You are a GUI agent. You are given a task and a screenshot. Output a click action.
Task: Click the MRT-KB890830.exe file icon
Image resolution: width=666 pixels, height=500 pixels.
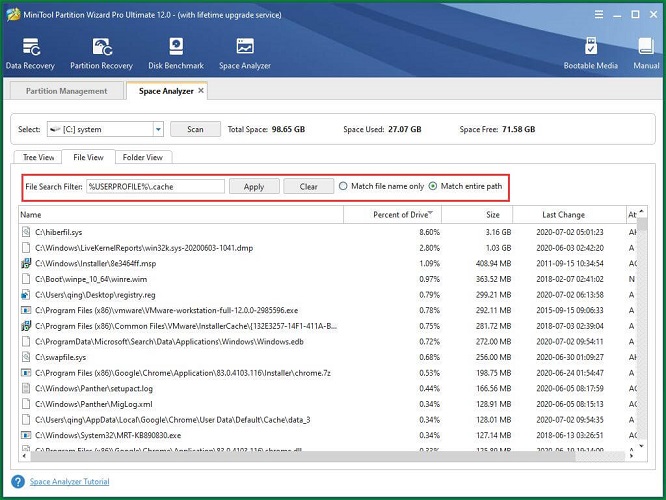click(26, 435)
